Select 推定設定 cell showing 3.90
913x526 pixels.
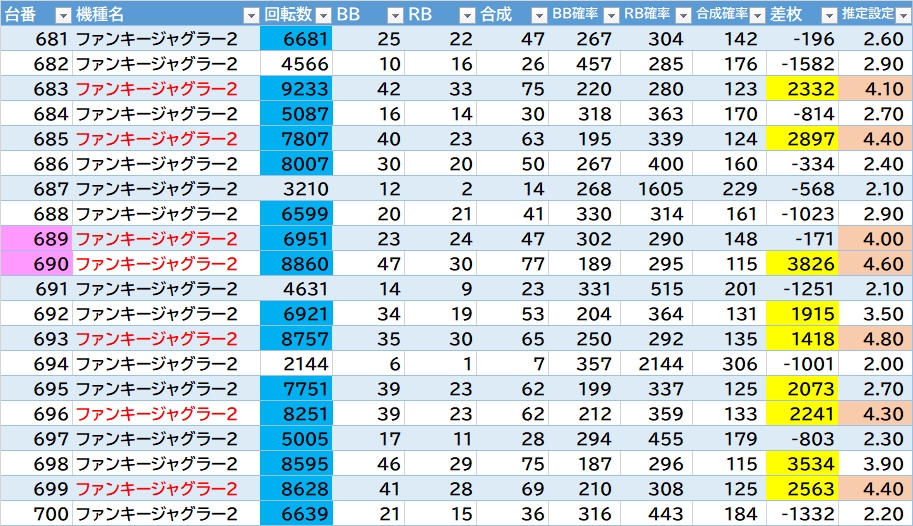pos(875,464)
